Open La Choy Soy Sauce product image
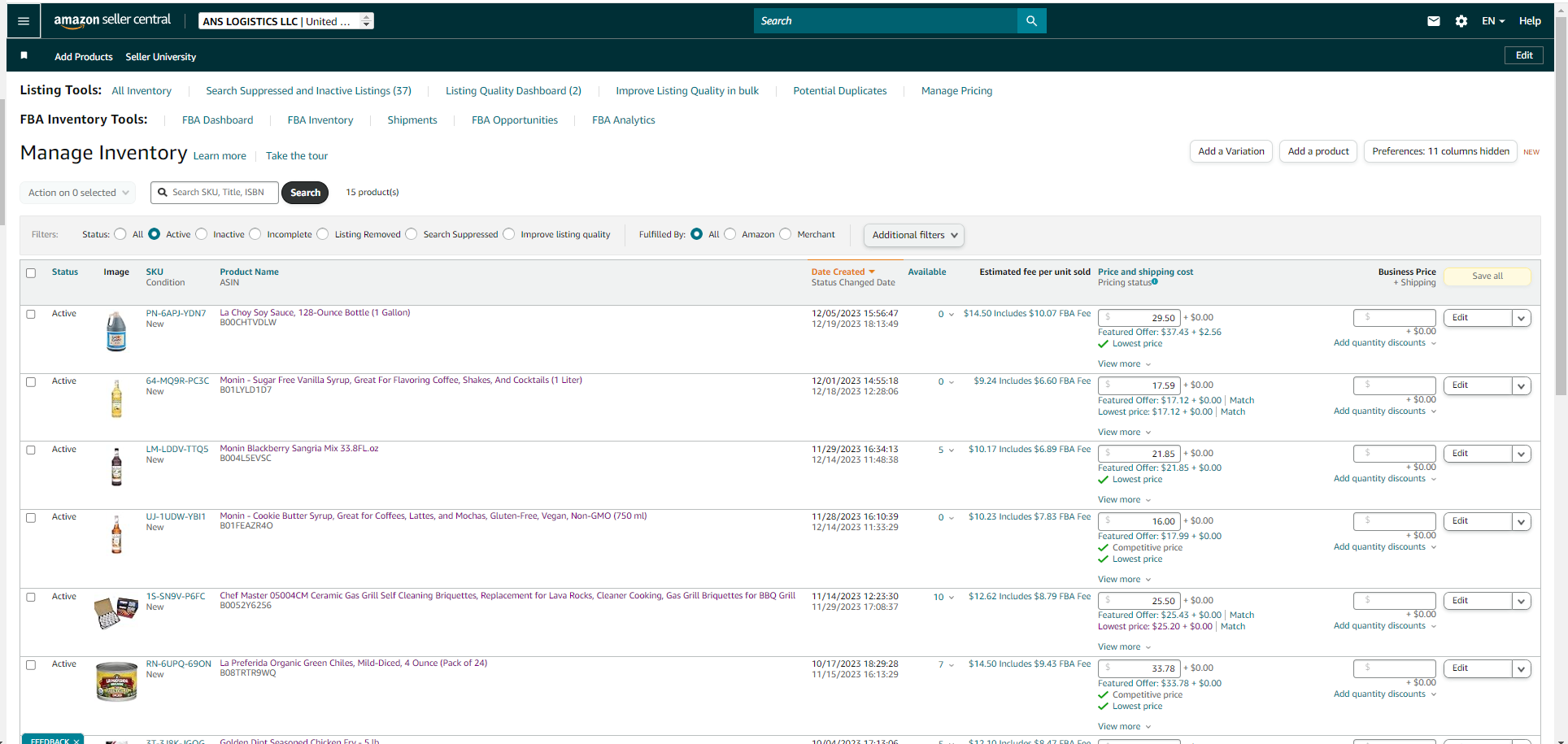The width and height of the screenshot is (1568, 744). click(116, 331)
